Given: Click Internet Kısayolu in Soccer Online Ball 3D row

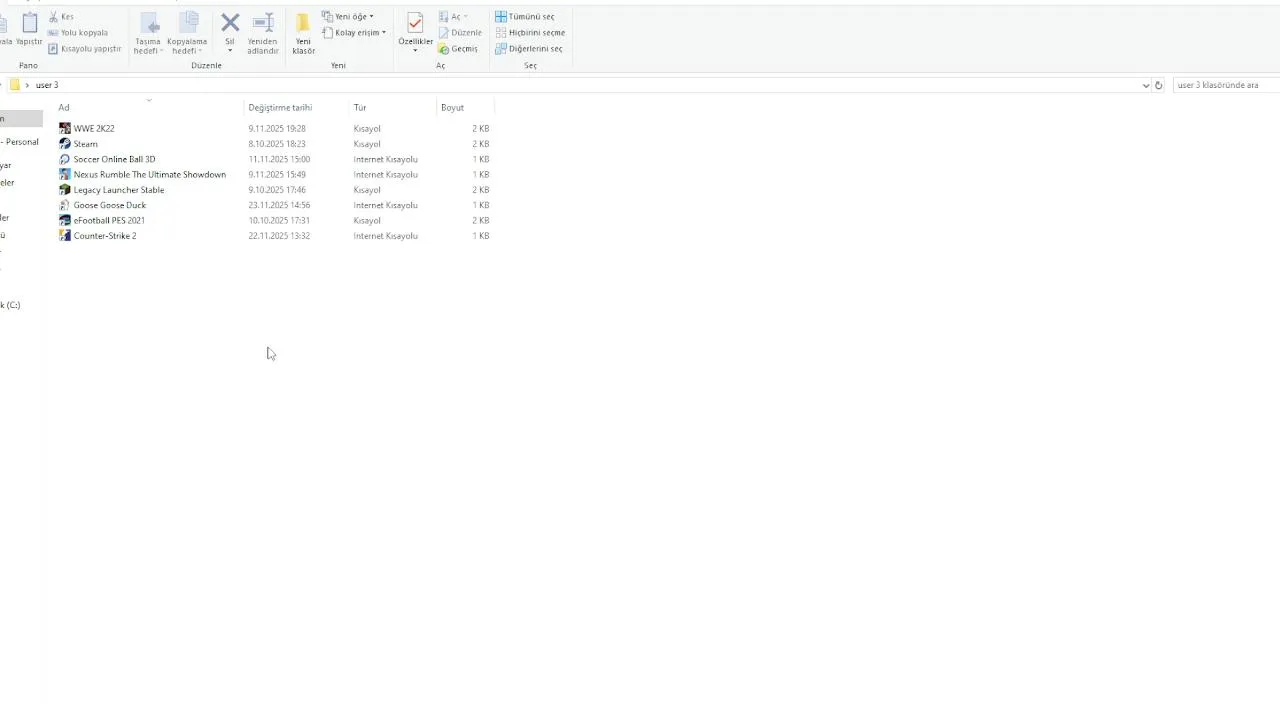Looking at the screenshot, I should [x=385, y=159].
